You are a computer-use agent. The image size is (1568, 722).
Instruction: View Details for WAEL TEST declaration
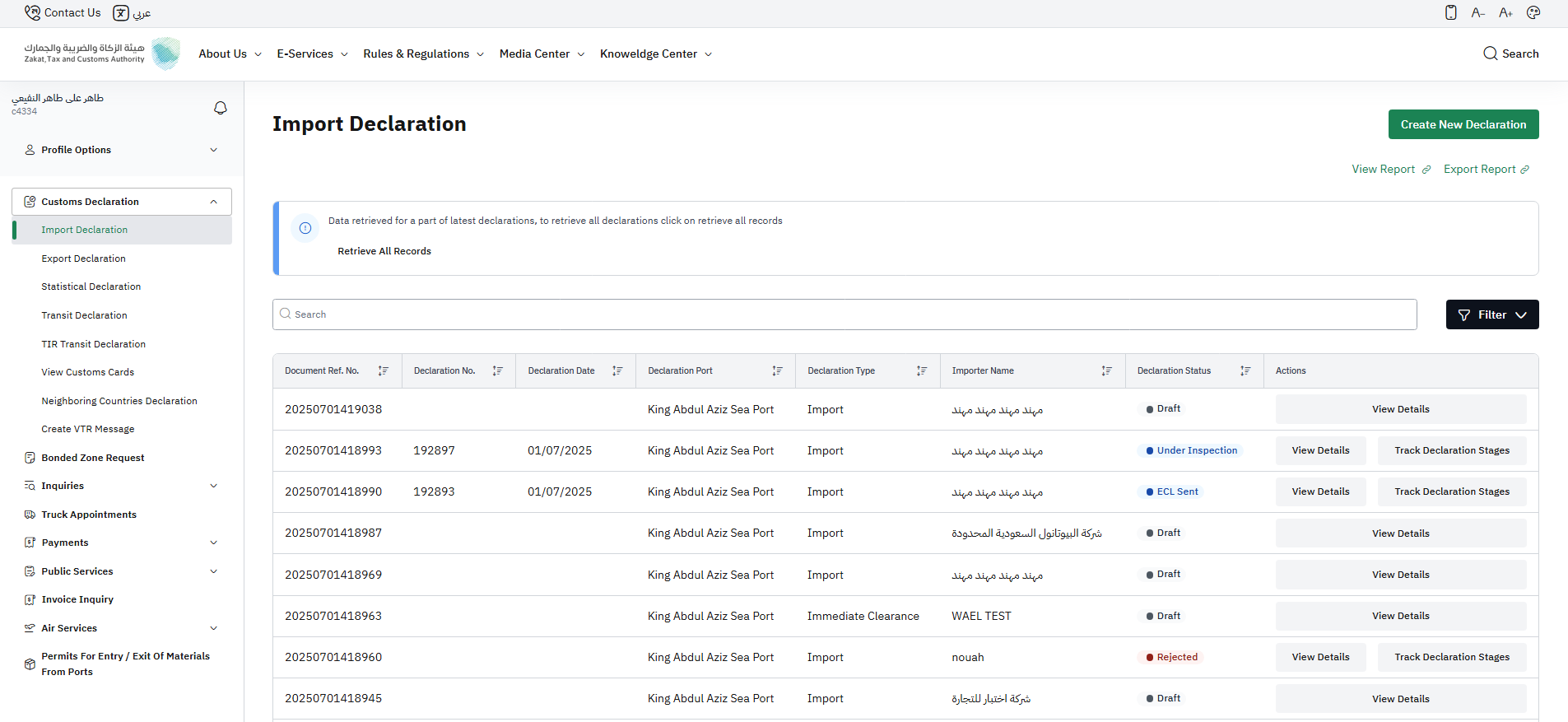coord(1401,616)
